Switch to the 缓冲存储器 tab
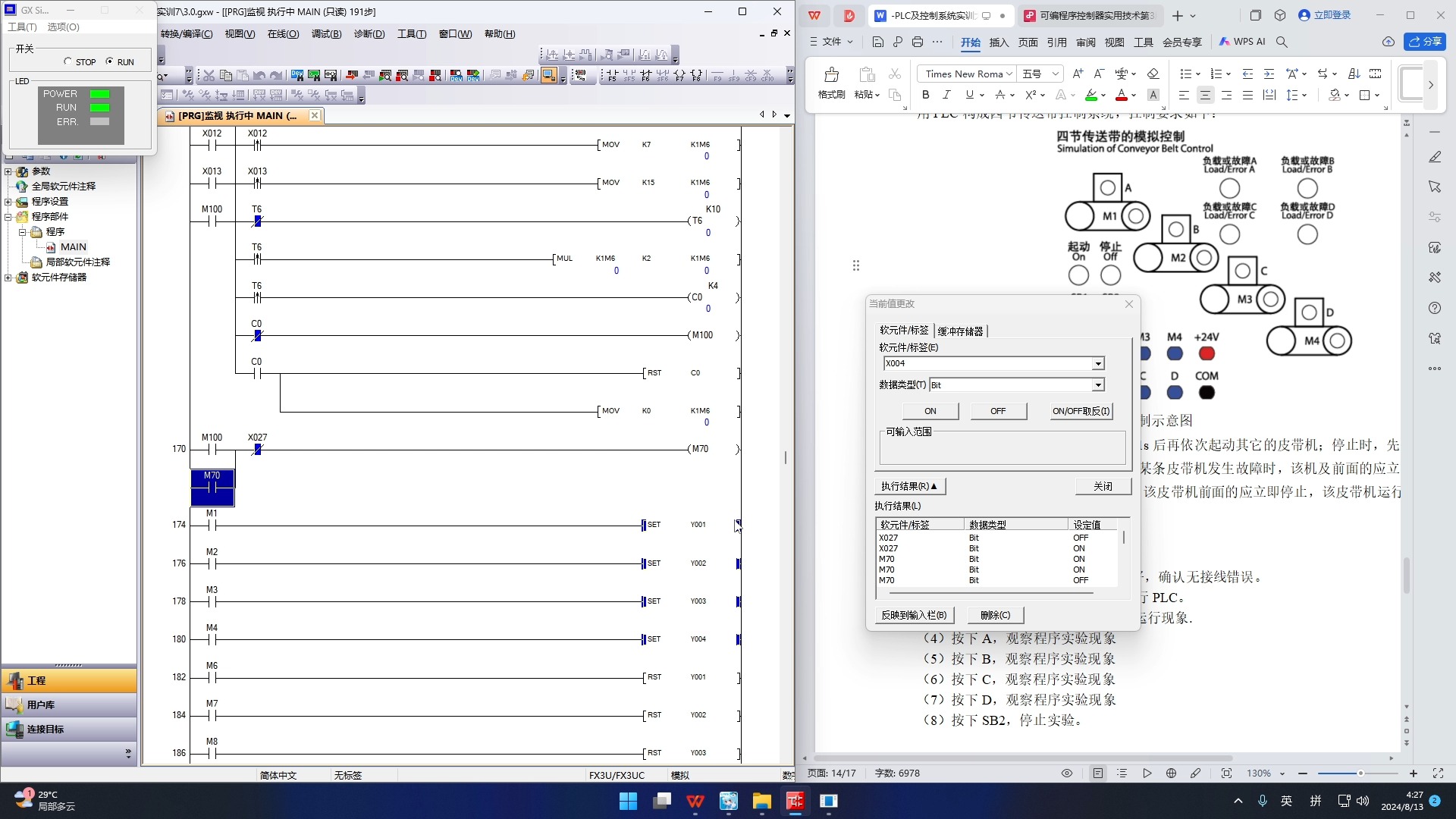Screen dimensions: 1456x819 click(960, 331)
